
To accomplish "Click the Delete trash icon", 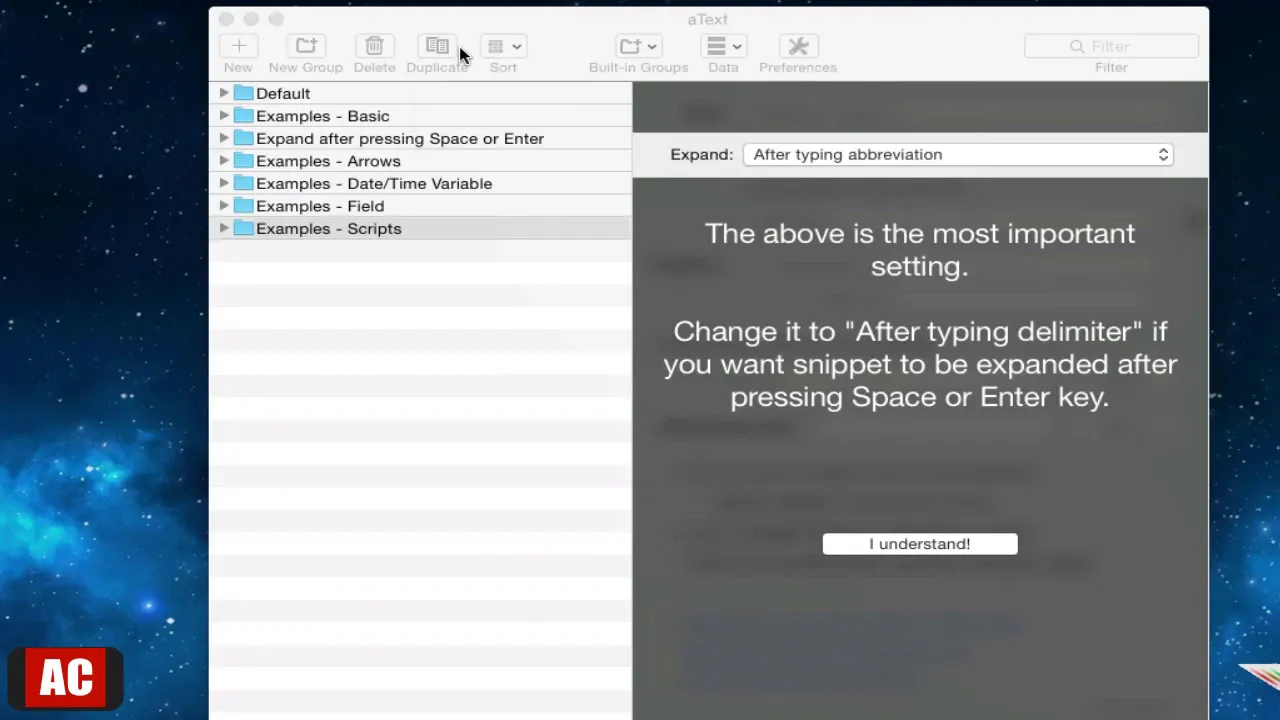I will [x=374, y=46].
